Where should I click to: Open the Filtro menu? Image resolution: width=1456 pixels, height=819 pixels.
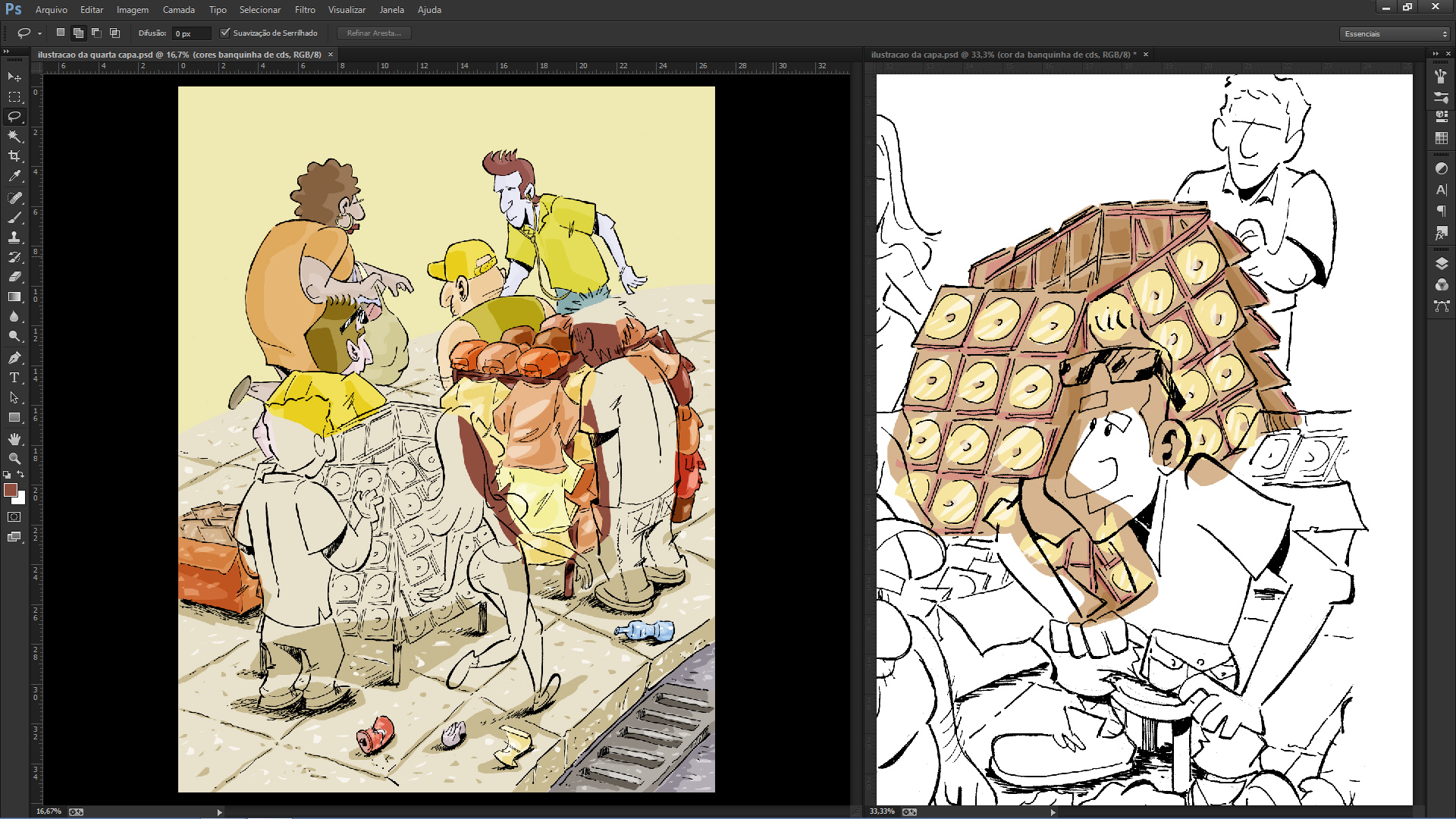coord(305,10)
